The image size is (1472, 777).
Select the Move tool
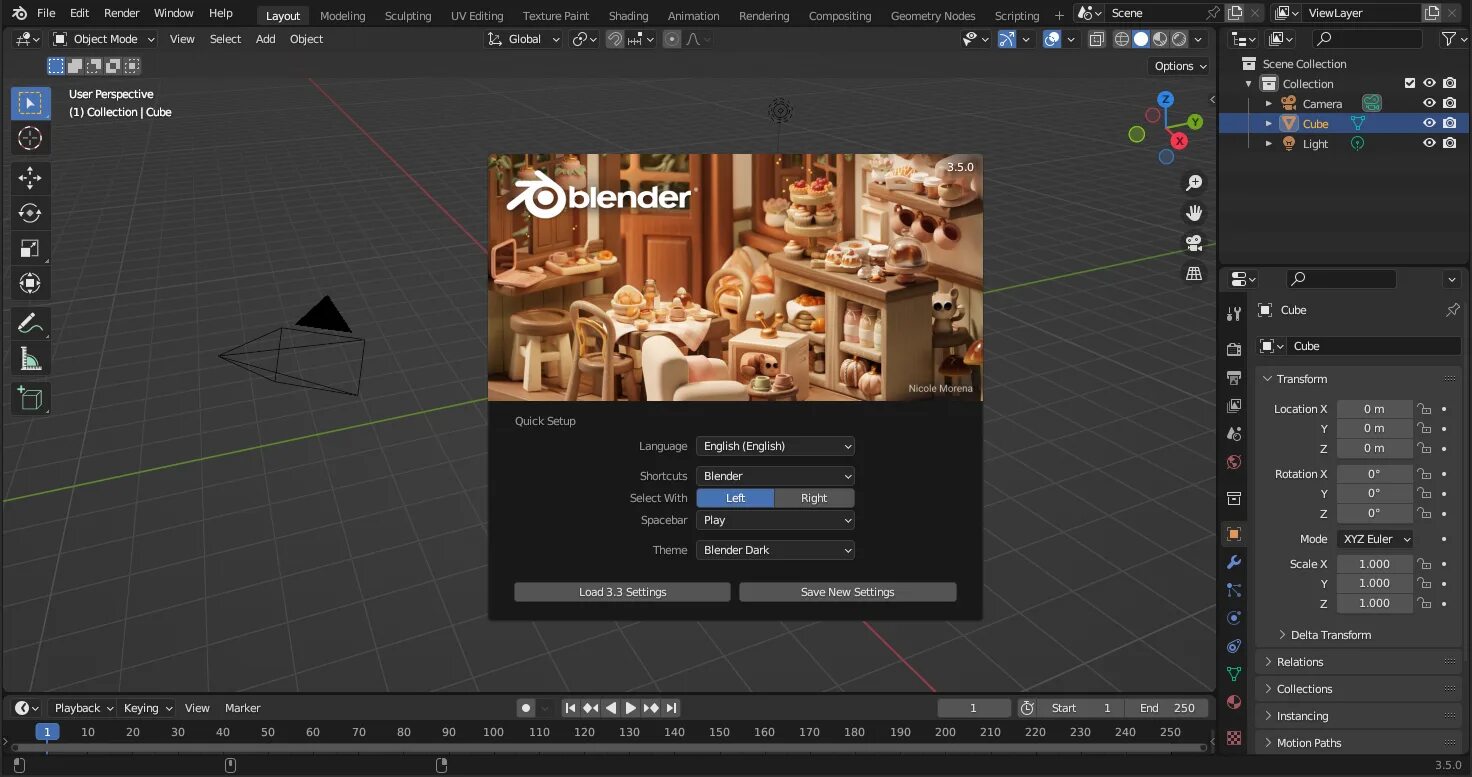(30, 178)
